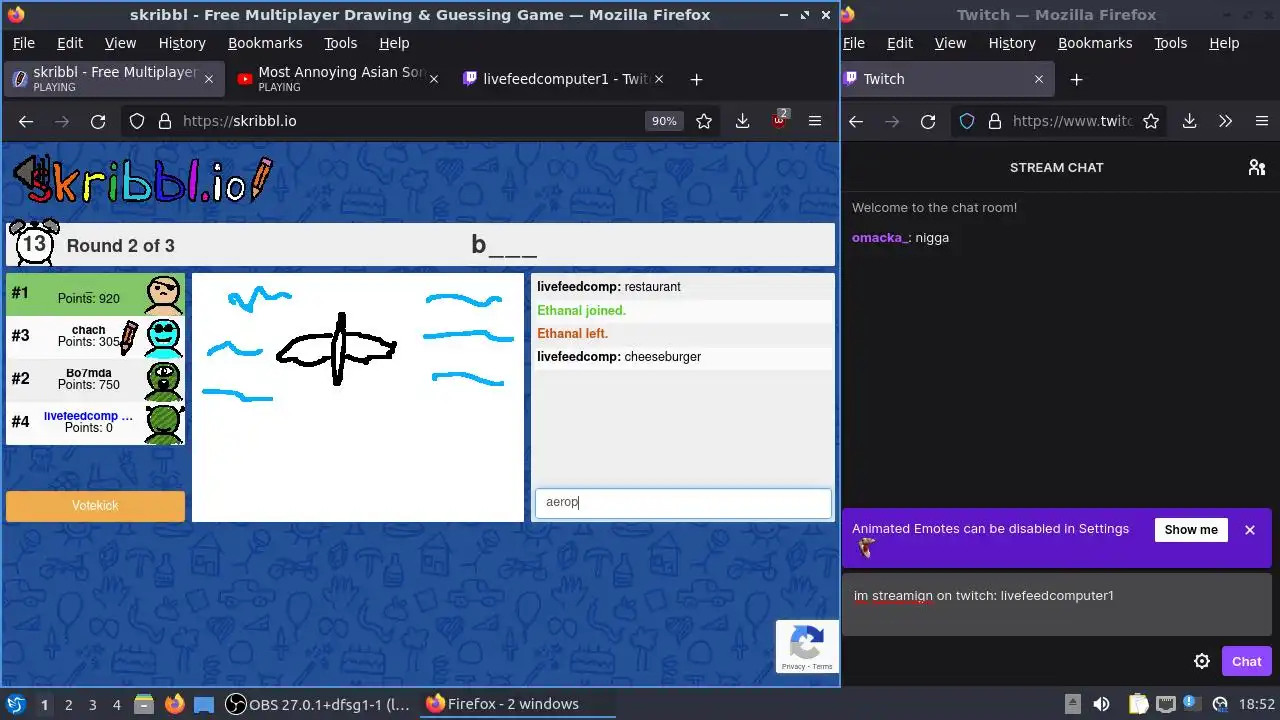Image resolution: width=1280 pixels, height=720 pixels.
Task: Expand more tools chevron in the Twitch window toolbar
Action: pyautogui.click(x=1225, y=121)
